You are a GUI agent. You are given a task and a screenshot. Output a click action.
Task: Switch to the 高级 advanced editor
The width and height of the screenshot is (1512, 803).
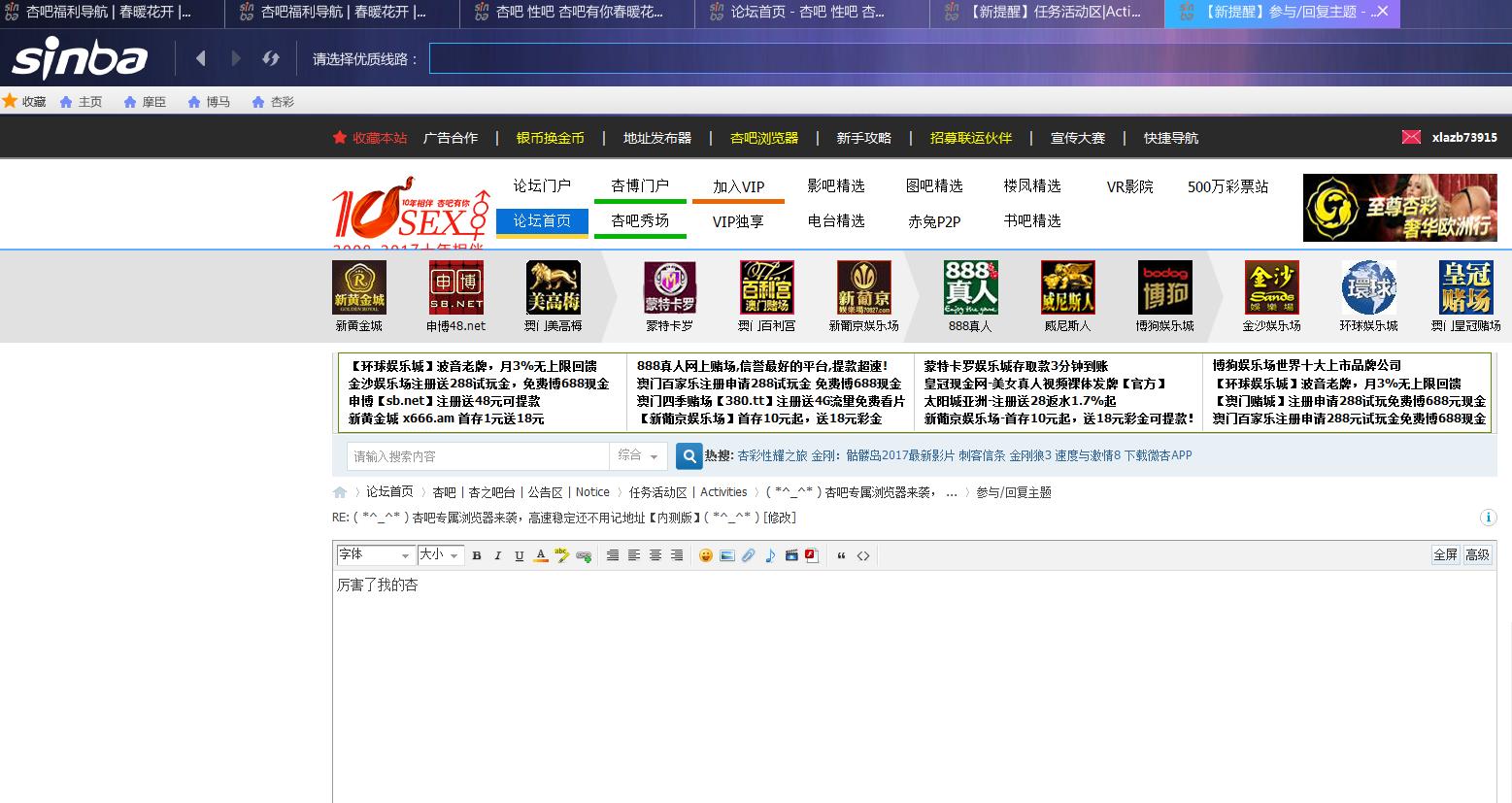pos(1477,554)
